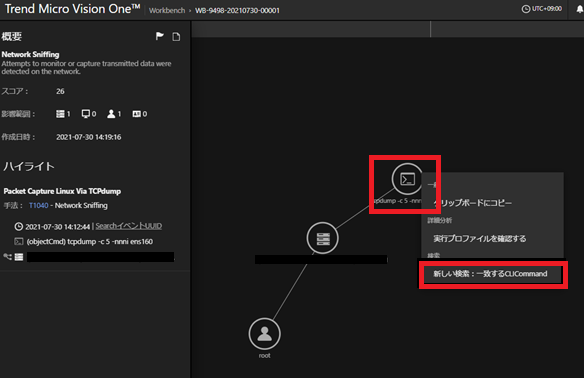Click the server count icon in 影響範囲
Image resolution: width=584 pixels, height=378 pixels.
(x=60, y=114)
